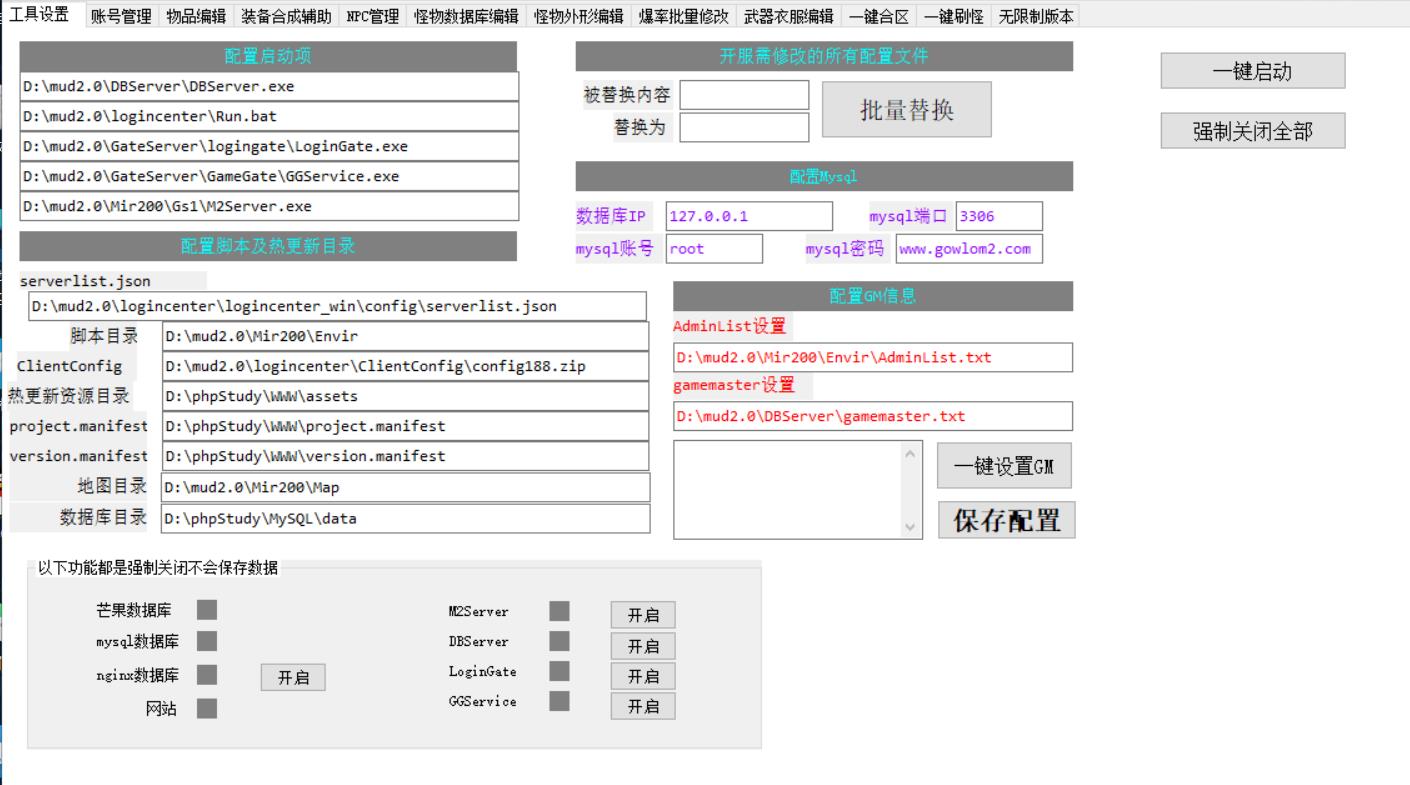Open the 怪物数据库编辑 tab
The width and height of the screenshot is (1410, 785).
point(466,16)
